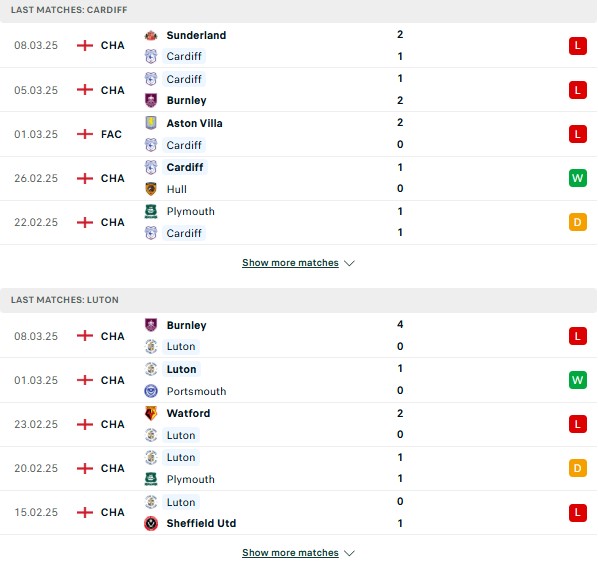Click Show more matches link under Cardiff section
This screenshot has height=567, width=598.
point(290,263)
